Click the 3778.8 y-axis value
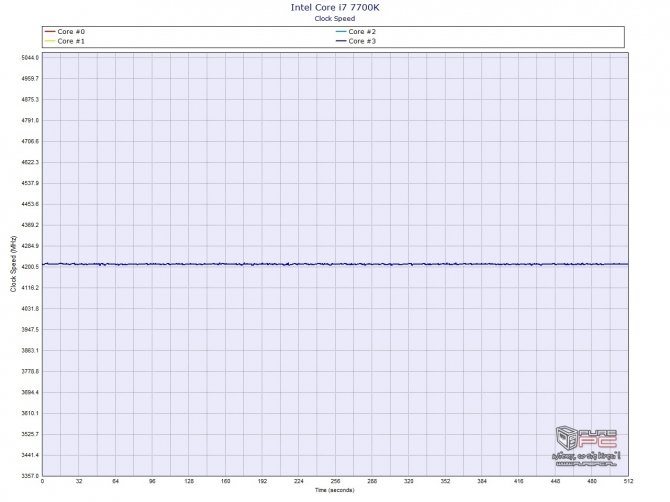 coord(30,371)
